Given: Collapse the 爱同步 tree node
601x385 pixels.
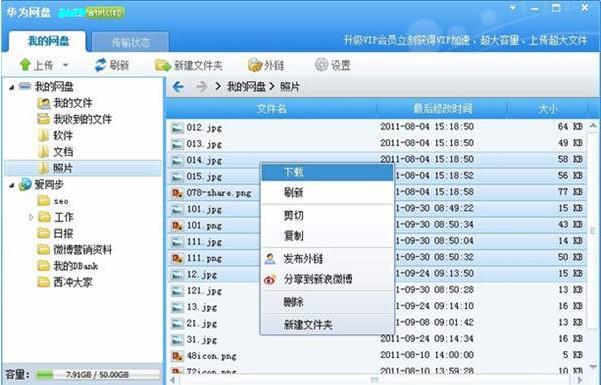Looking at the screenshot, I should (11, 185).
